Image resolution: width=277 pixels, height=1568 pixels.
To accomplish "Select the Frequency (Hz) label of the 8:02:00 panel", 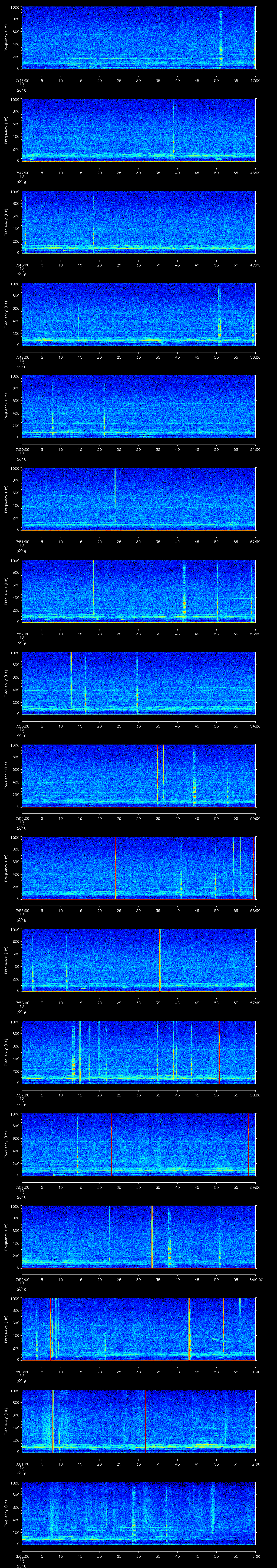I will 6,1513.
